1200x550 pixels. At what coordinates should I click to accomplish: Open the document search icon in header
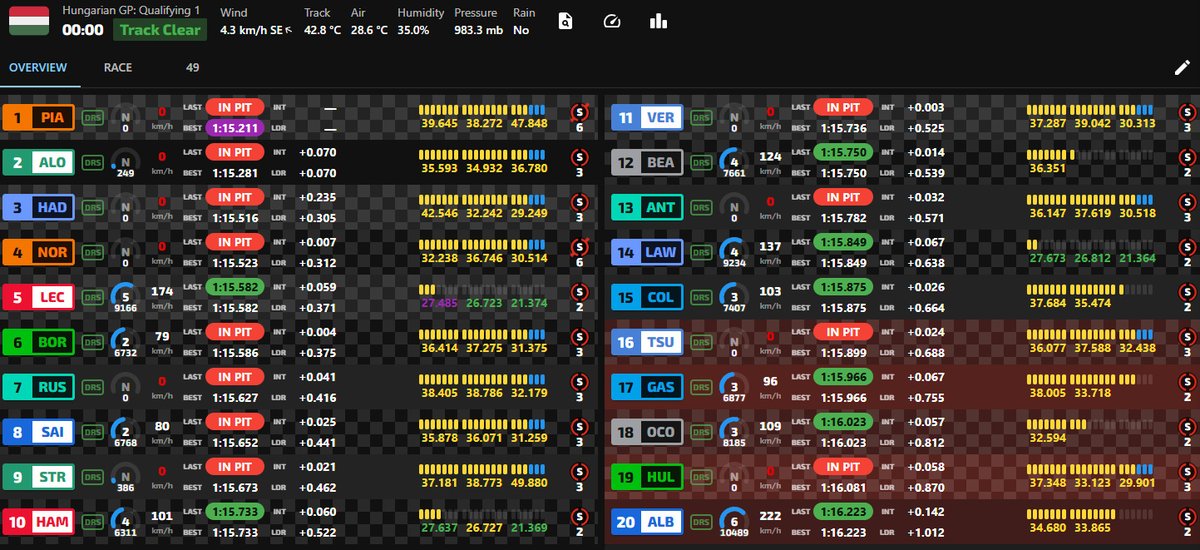(566, 21)
